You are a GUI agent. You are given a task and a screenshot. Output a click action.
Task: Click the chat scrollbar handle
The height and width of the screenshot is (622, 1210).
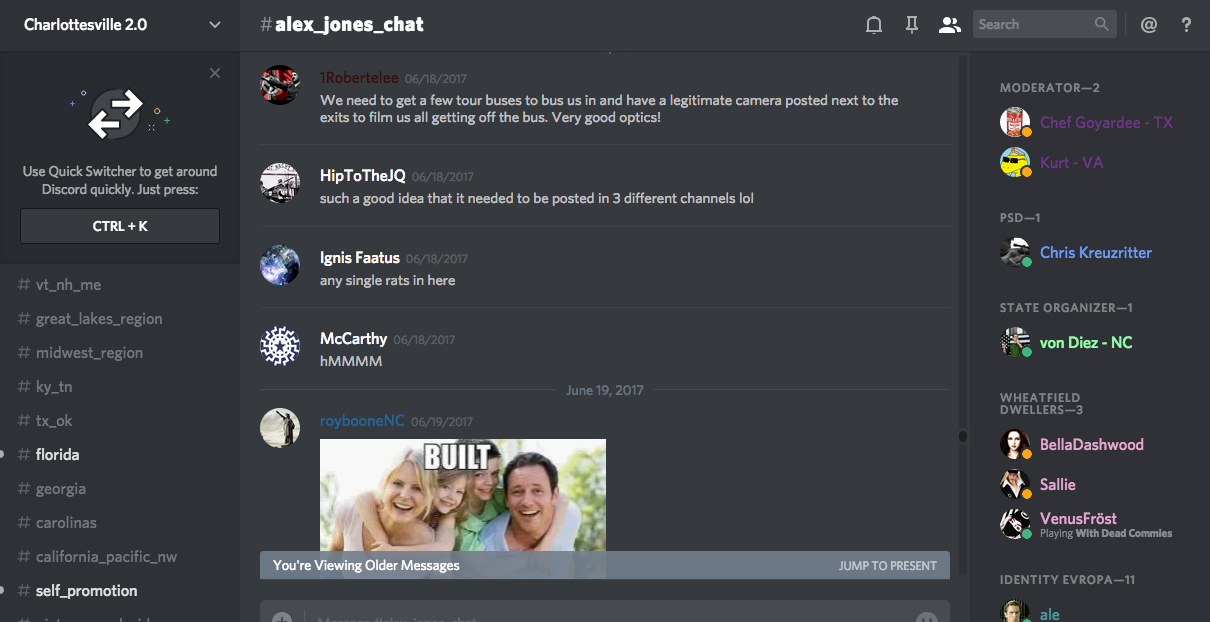coord(963,436)
